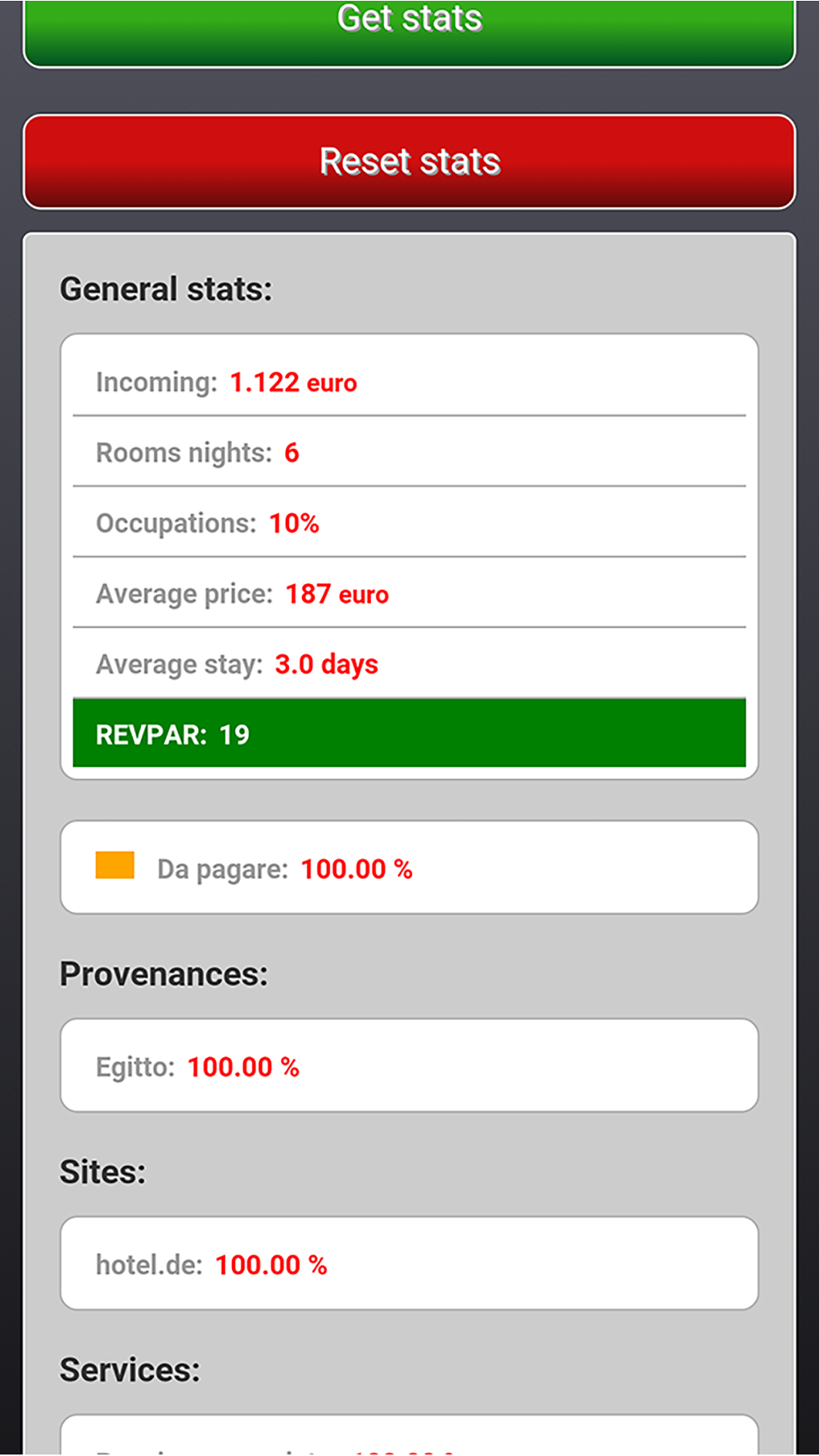Click the orange Da pagare color swatch
Viewport: 819px width, 1456px height.
pyautogui.click(x=115, y=866)
